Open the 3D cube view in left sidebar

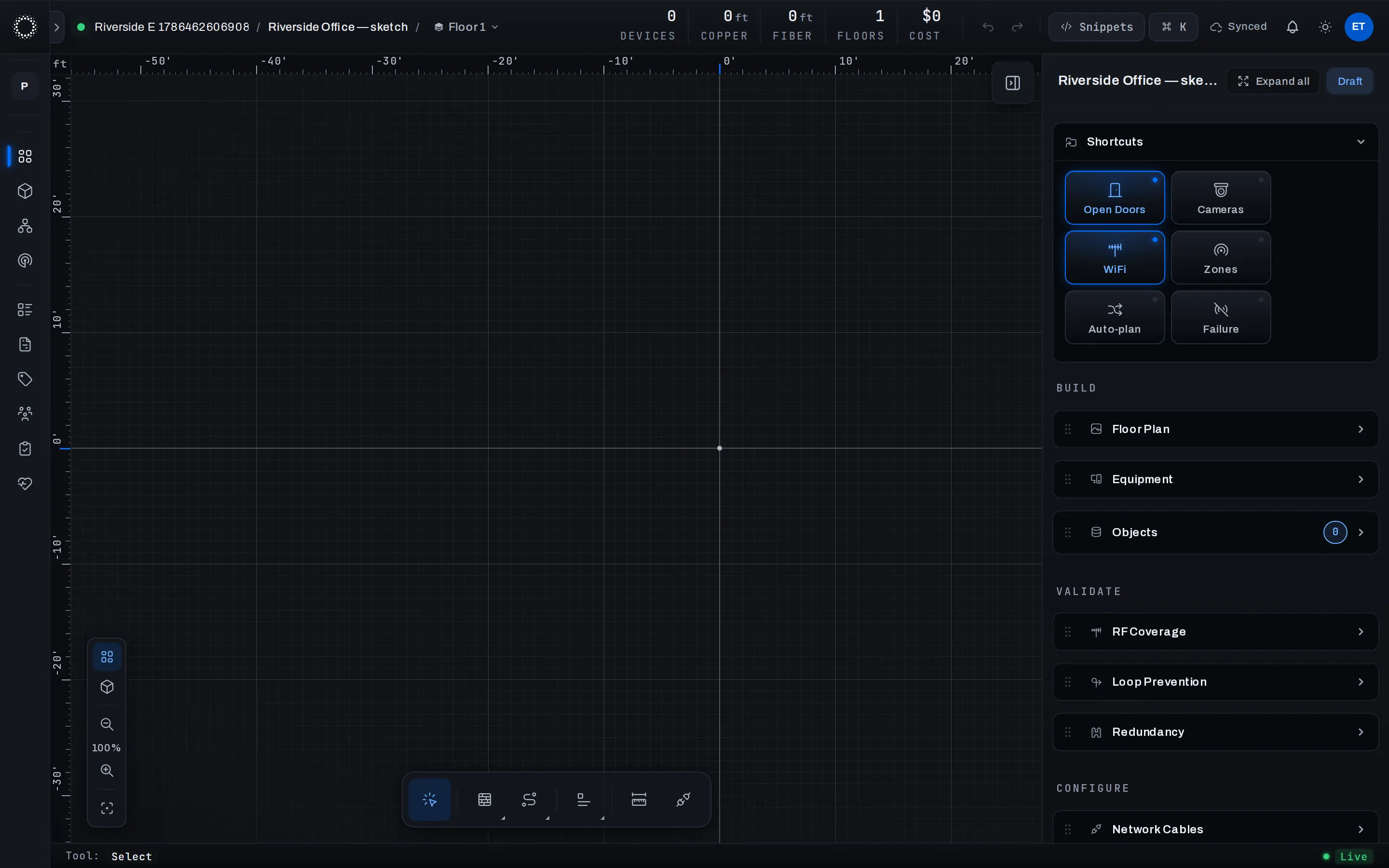click(x=25, y=191)
